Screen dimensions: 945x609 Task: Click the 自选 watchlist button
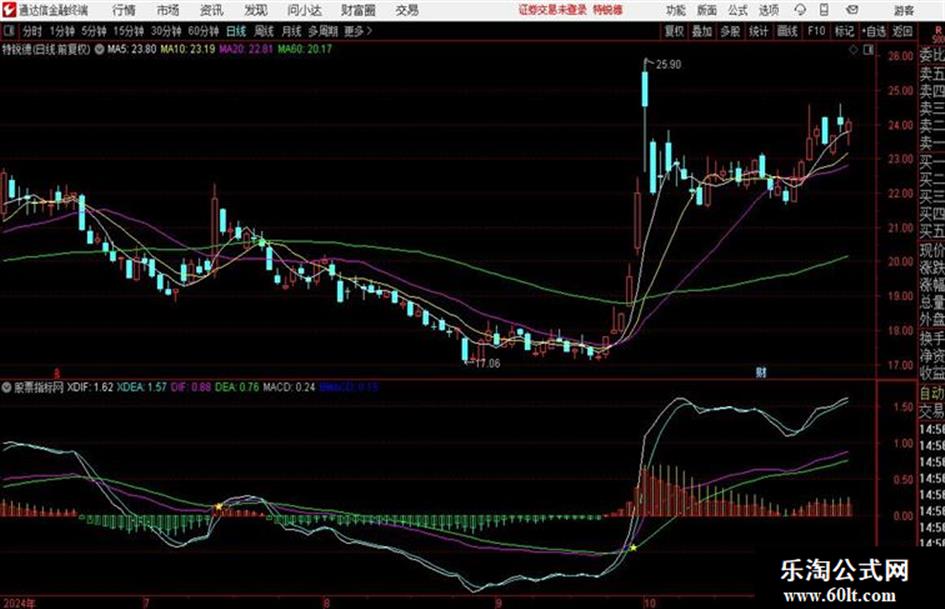click(x=874, y=31)
